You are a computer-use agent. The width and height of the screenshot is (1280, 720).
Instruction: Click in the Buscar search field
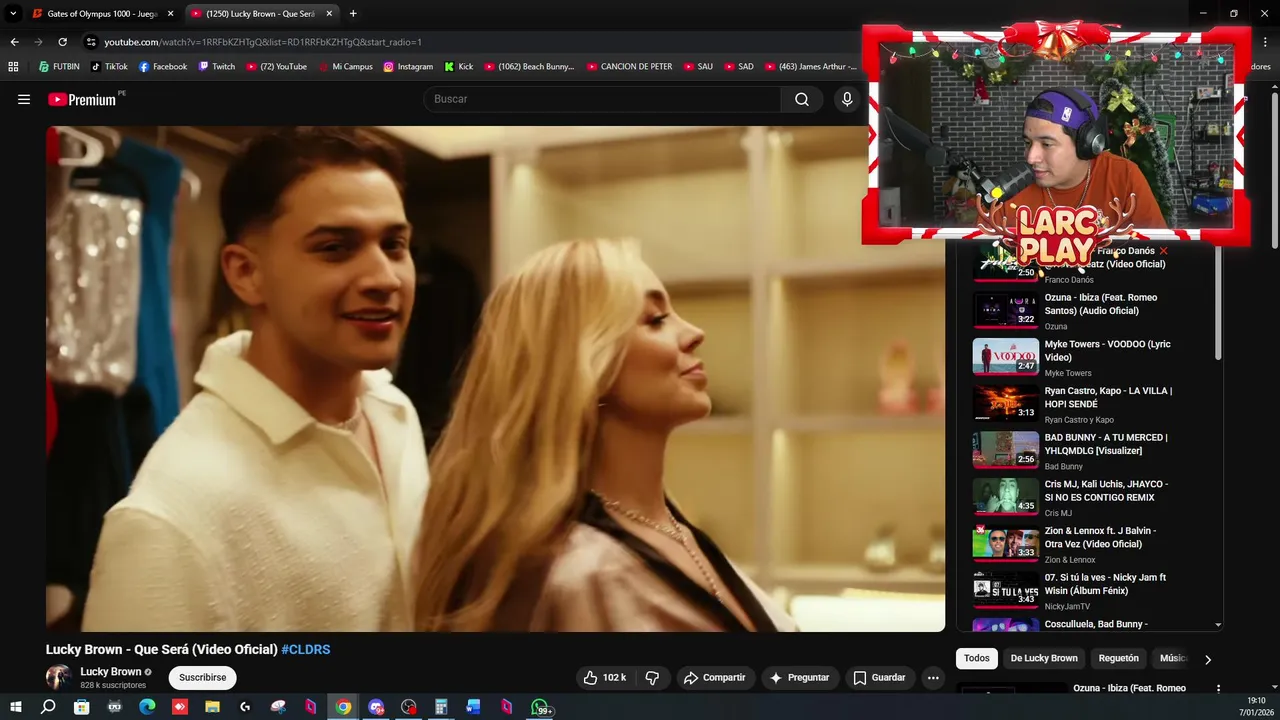click(x=603, y=99)
